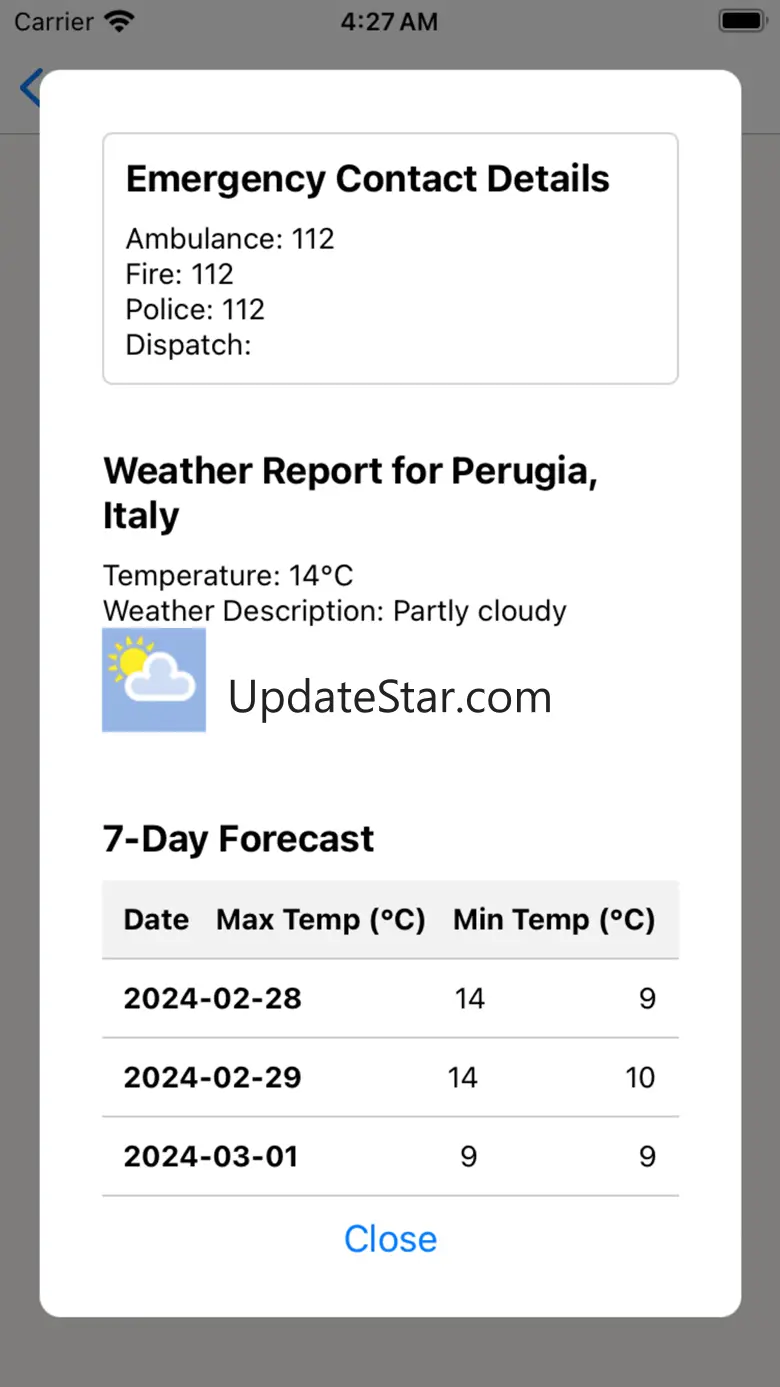Viewport: 780px width, 1387px height.
Task: Select the Date column header
Action: coord(156,920)
